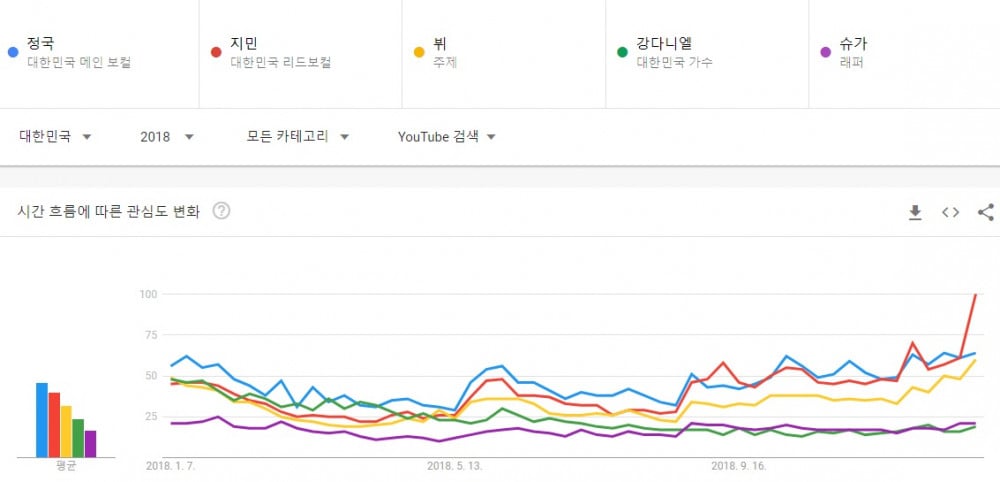Click the purple dot beside 슈가
Viewport: 1000px width, 482px height.
(x=827, y=52)
